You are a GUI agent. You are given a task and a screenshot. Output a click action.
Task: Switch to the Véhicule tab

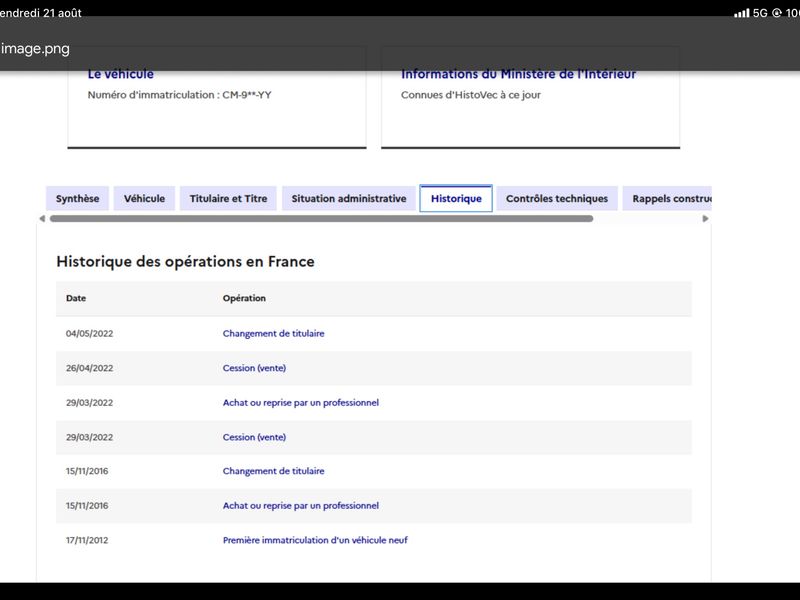pos(144,198)
